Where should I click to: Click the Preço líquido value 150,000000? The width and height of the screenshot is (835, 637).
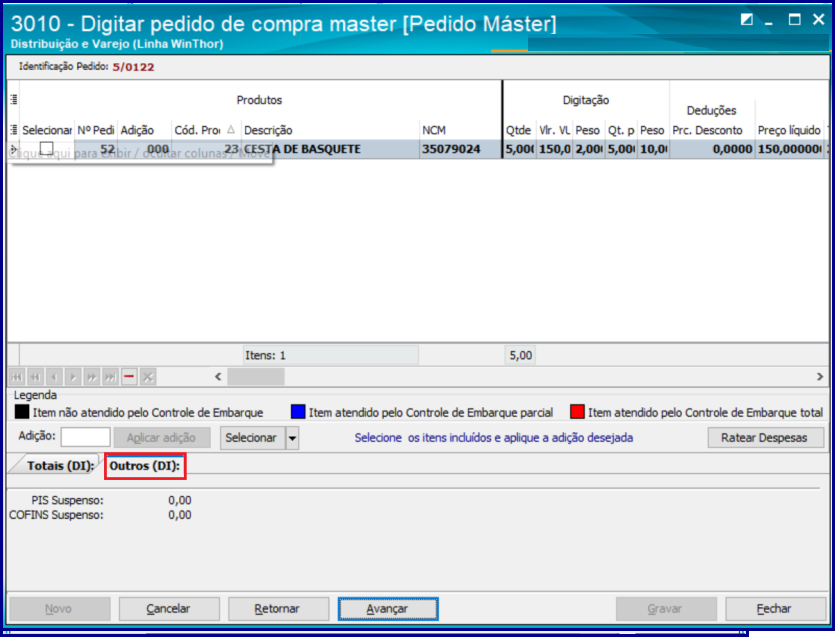coord(790,149)
